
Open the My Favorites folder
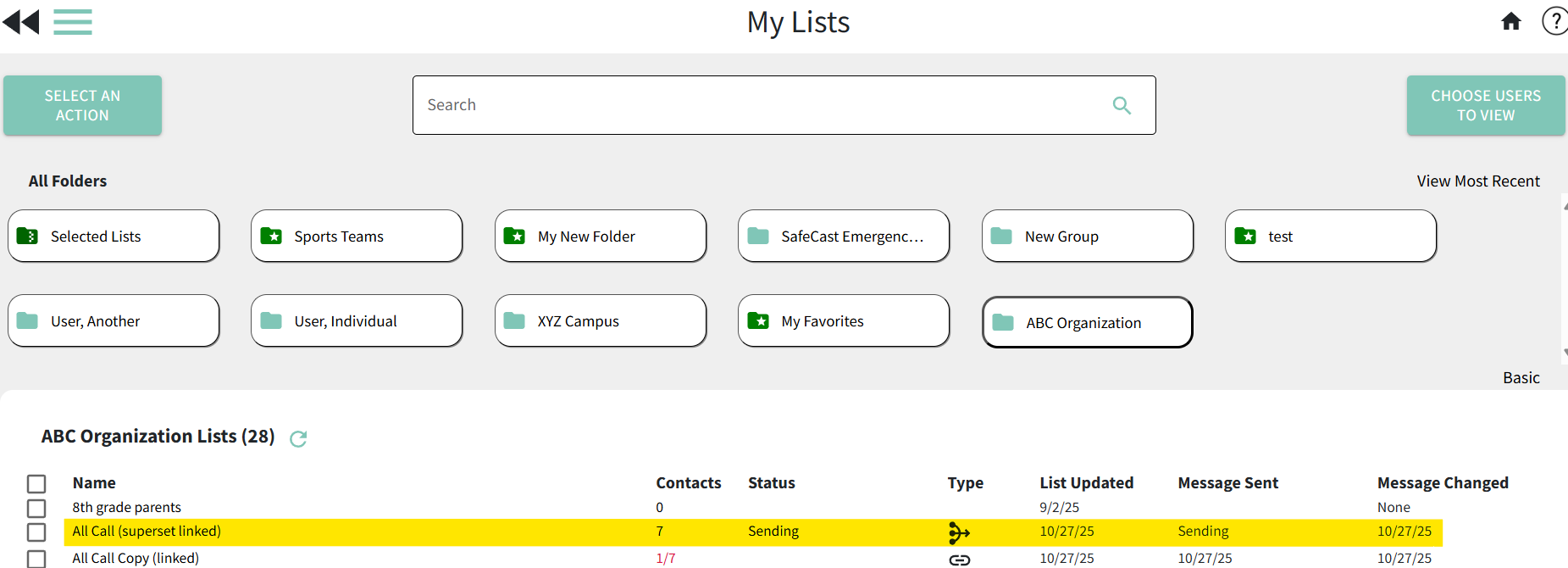pos(844,320)
